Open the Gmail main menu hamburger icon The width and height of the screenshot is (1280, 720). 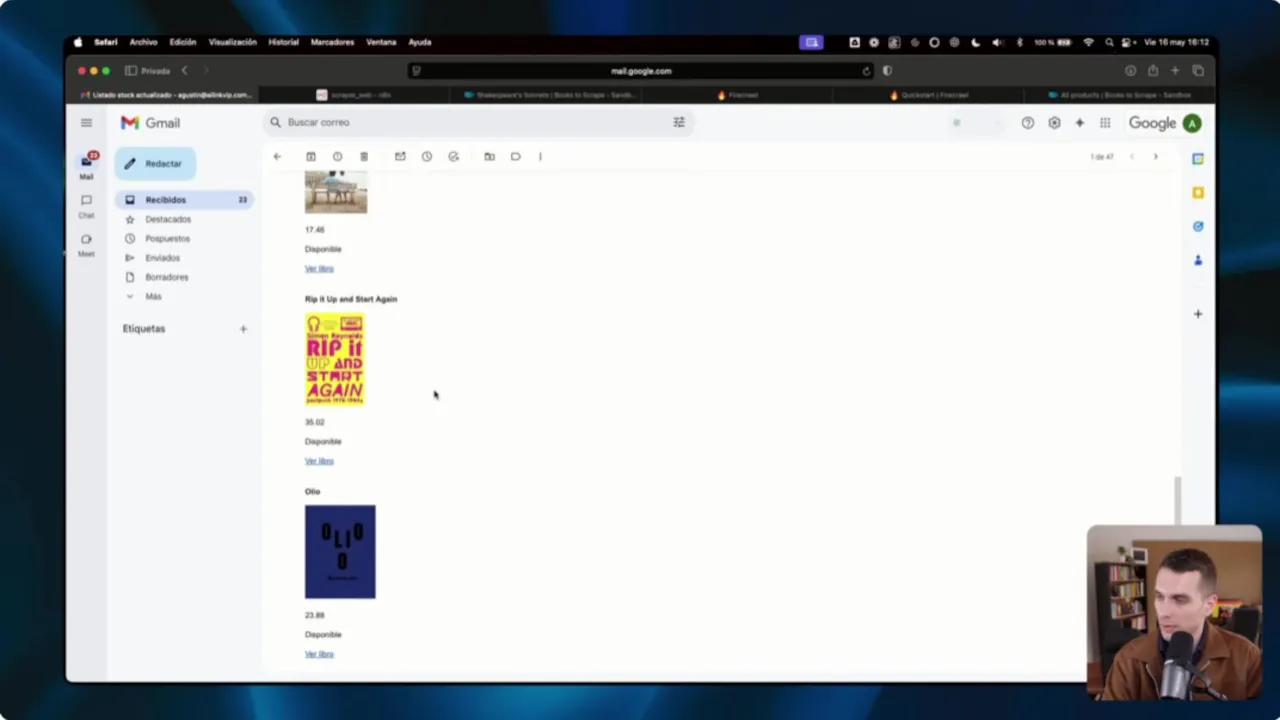click(x=86, y=123)
